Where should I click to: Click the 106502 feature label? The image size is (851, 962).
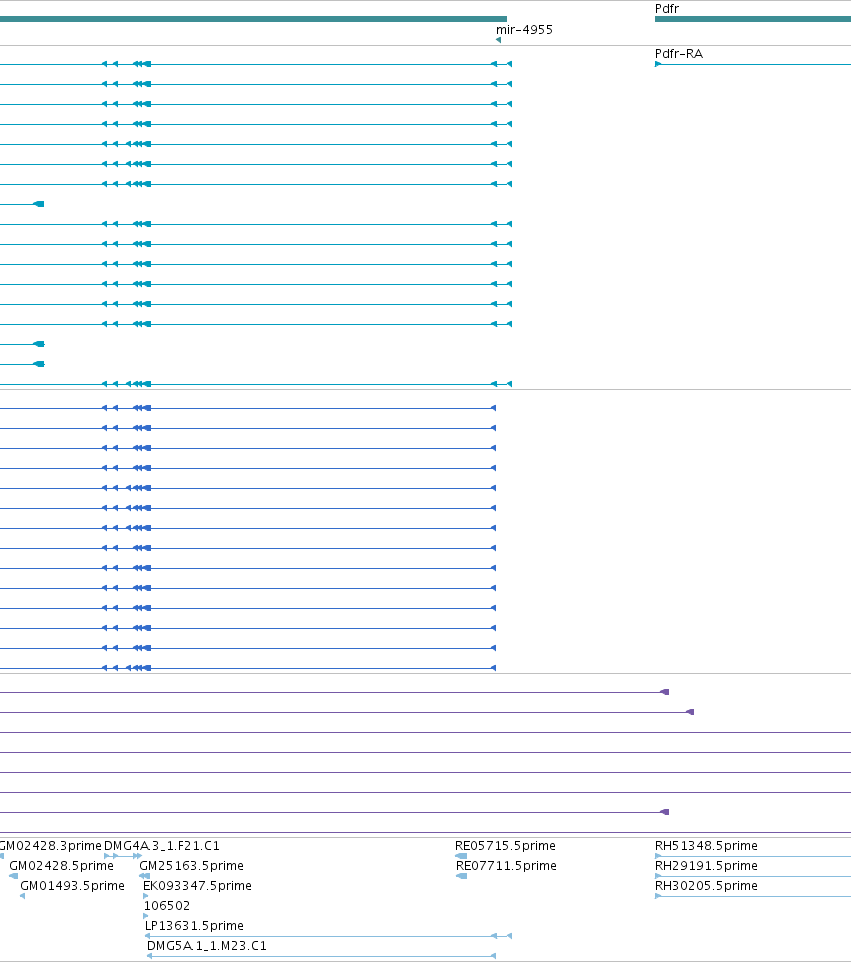click(167, 906)
